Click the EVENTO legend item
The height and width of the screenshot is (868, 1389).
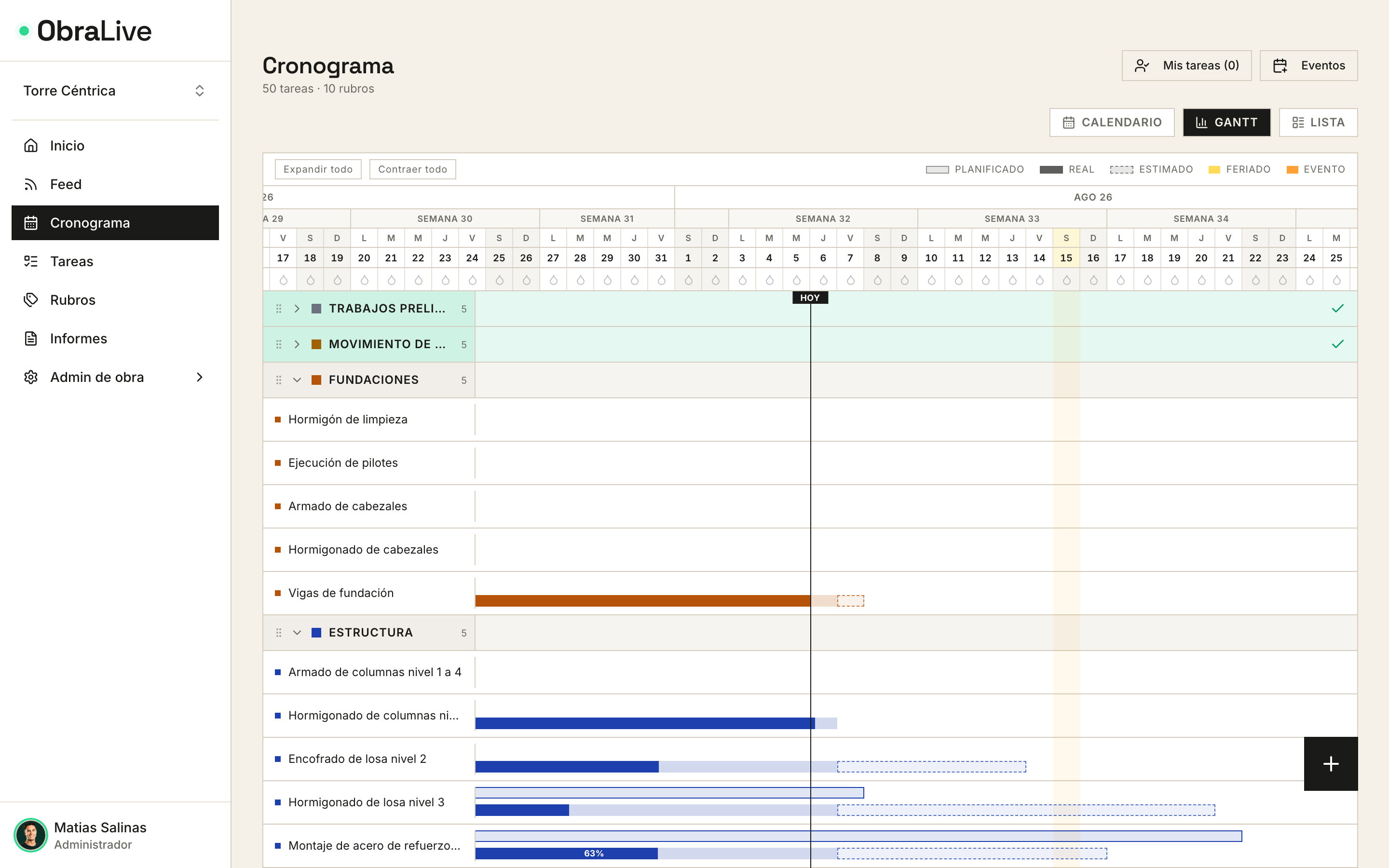pyautogui.click(x=1316, y=169)
